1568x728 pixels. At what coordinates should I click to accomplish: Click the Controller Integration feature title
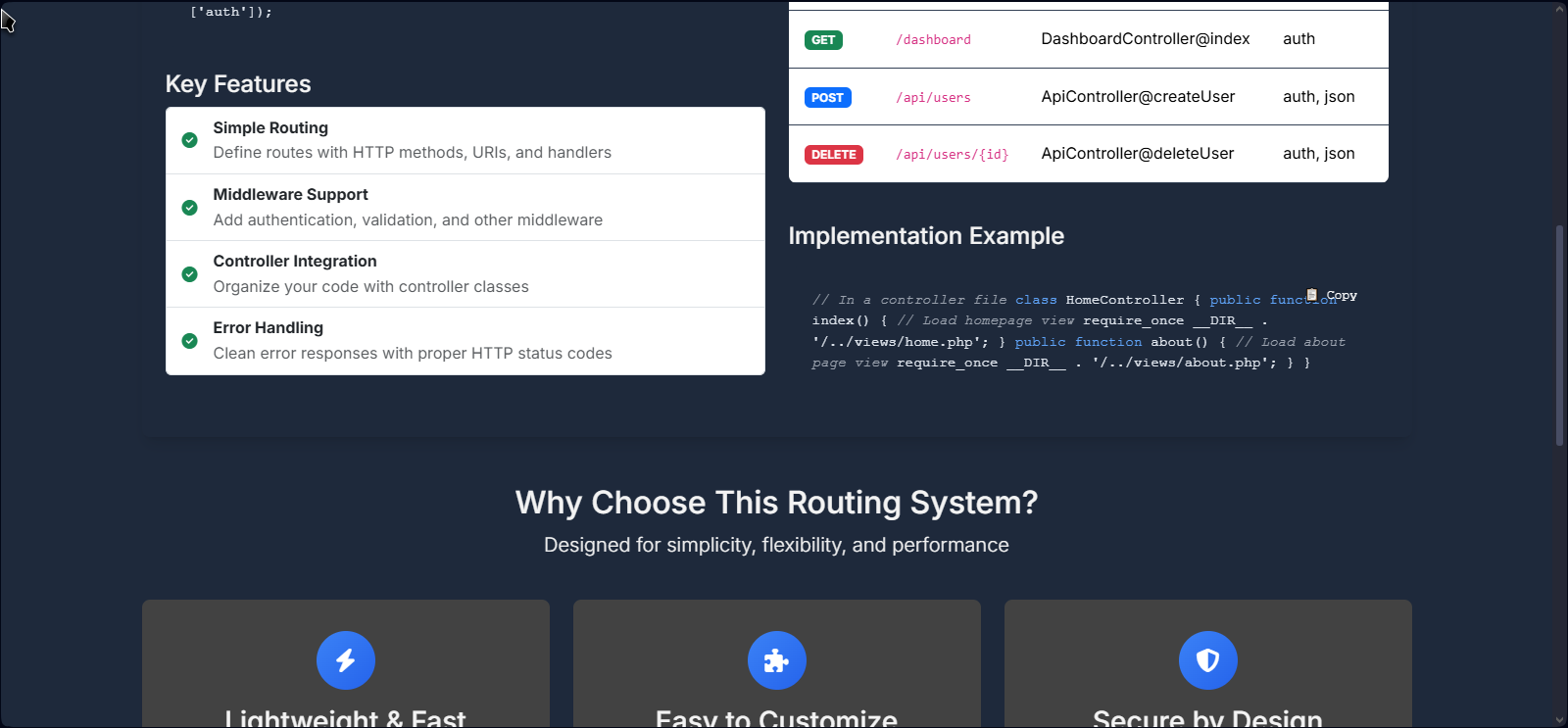click(x=295, y=261)
